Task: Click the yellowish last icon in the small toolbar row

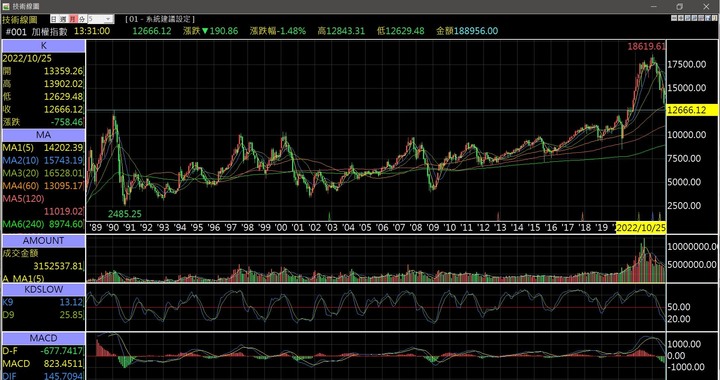Action: pos(715,18)
